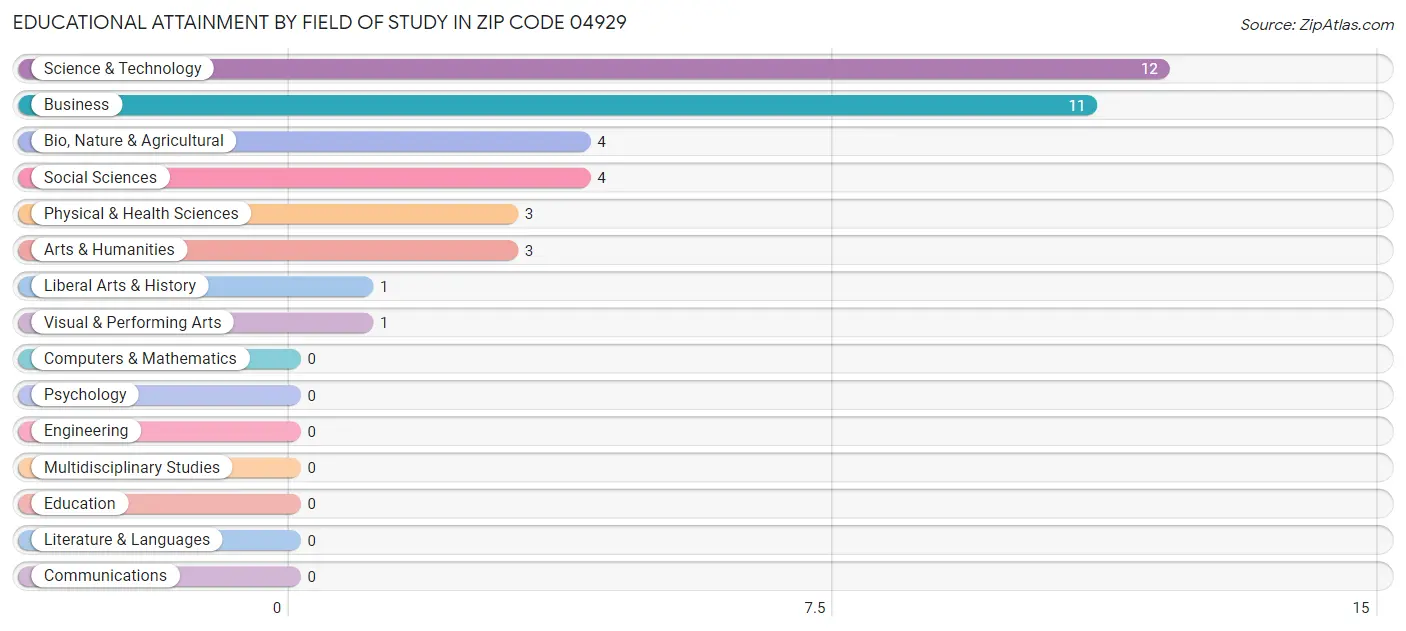
Task: Click the value 1 beside Liberal Arts & History
Action: coord(384,287)
